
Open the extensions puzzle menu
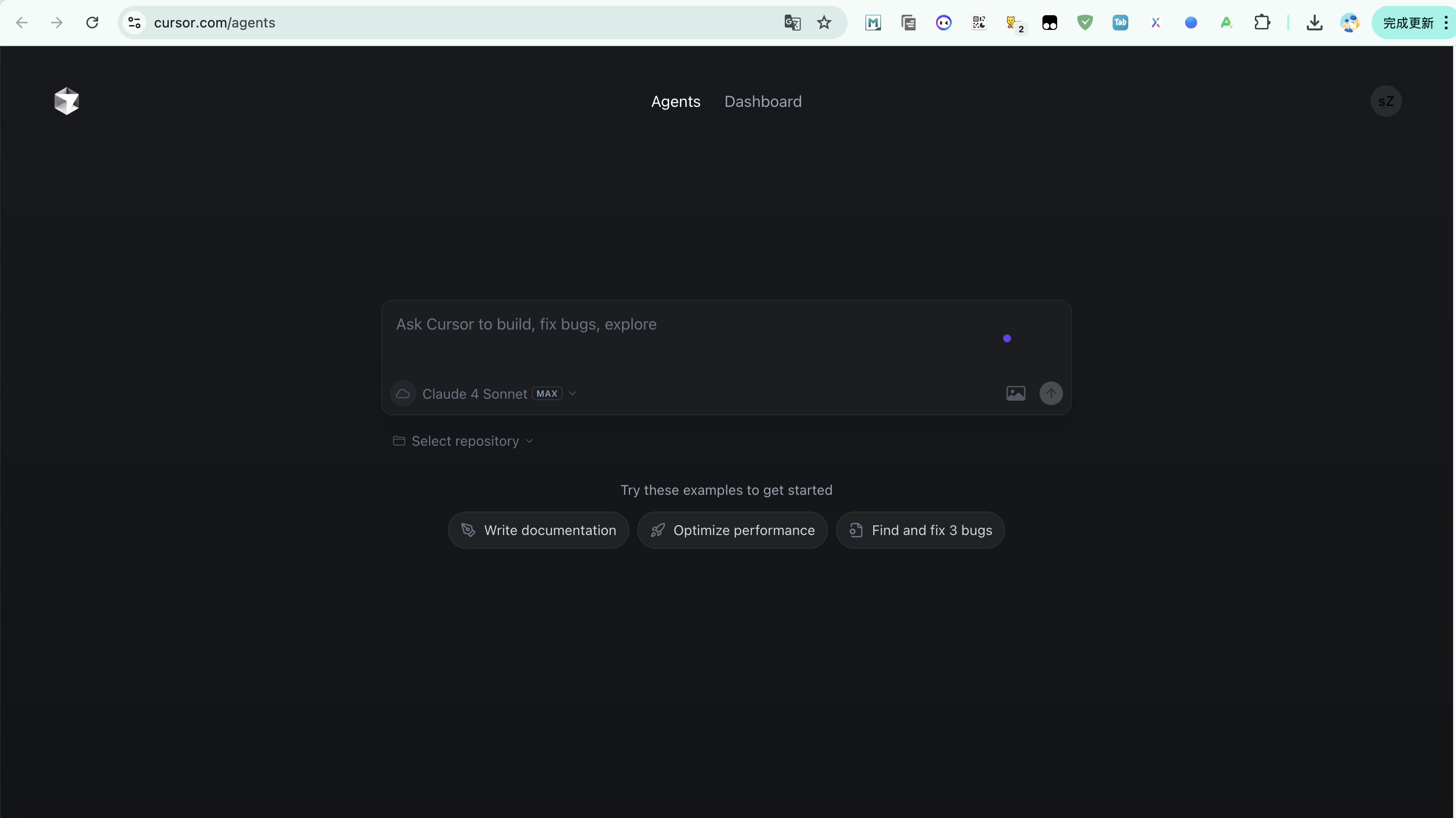click(1262, 23)
